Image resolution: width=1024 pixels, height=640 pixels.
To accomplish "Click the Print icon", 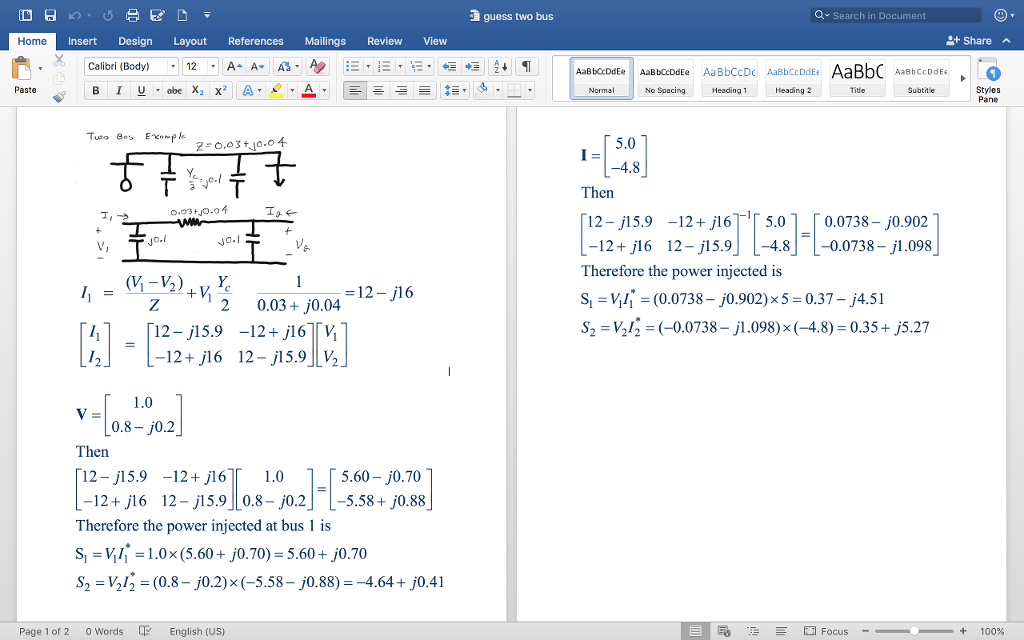I will click(x=134, y=16).
